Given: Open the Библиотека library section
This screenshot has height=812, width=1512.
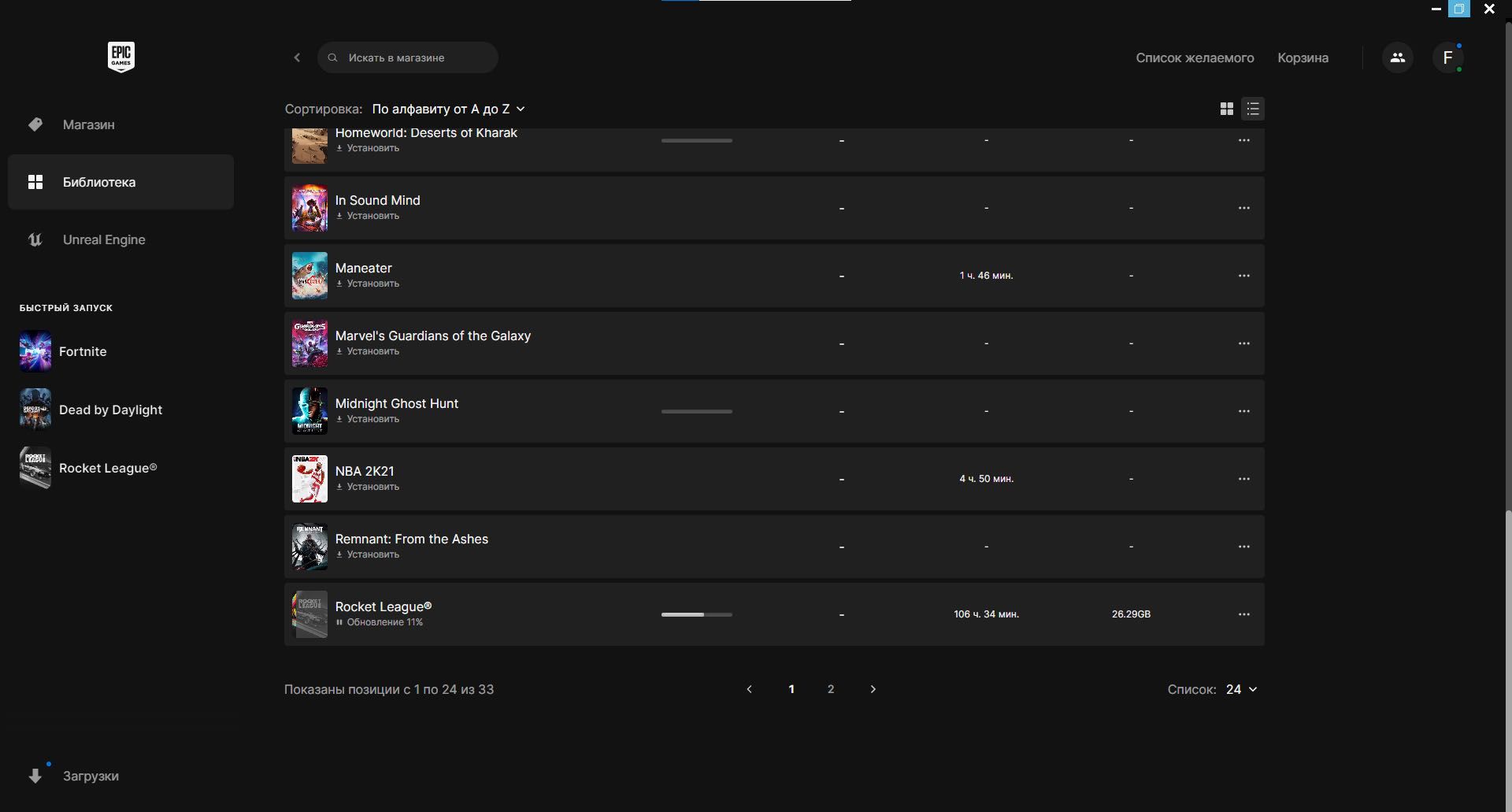Looking at the screenshot, I should [120, 182].
